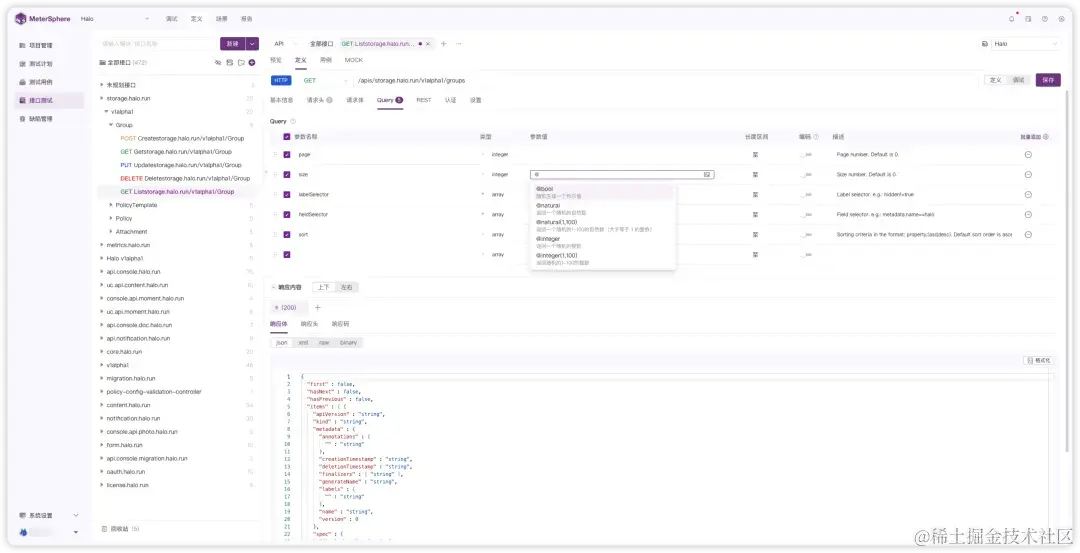Screen dimensions: 1080x553
Task: Expand the PolicyTemplate folder
Action: click(x=111, y=205)
